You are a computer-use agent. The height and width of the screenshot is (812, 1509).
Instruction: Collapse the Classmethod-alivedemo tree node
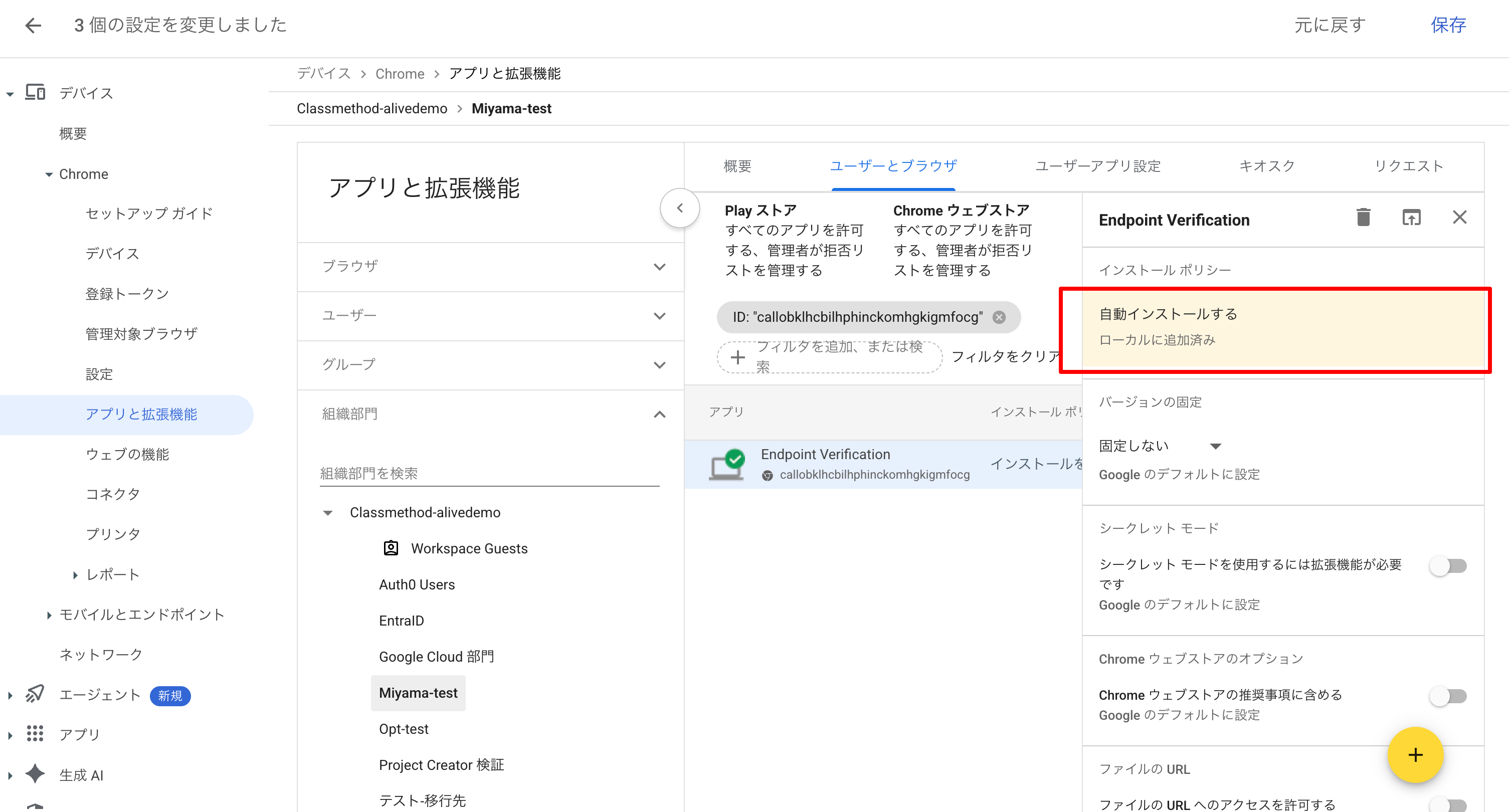pos(328,513)
